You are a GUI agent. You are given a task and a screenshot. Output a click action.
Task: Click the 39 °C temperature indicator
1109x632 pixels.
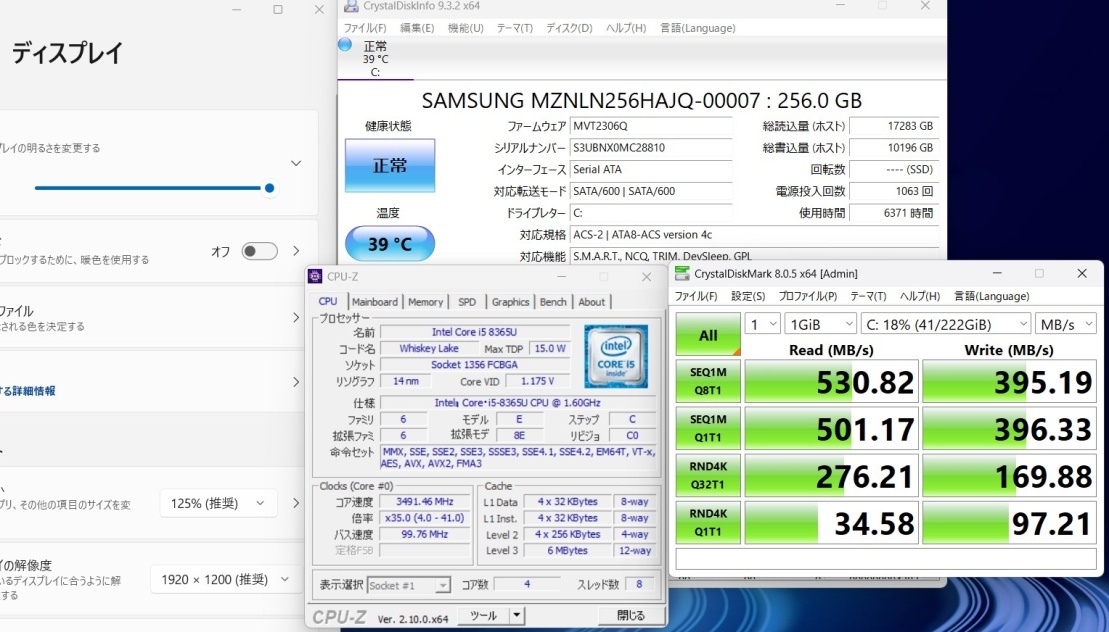coord(390,244)
